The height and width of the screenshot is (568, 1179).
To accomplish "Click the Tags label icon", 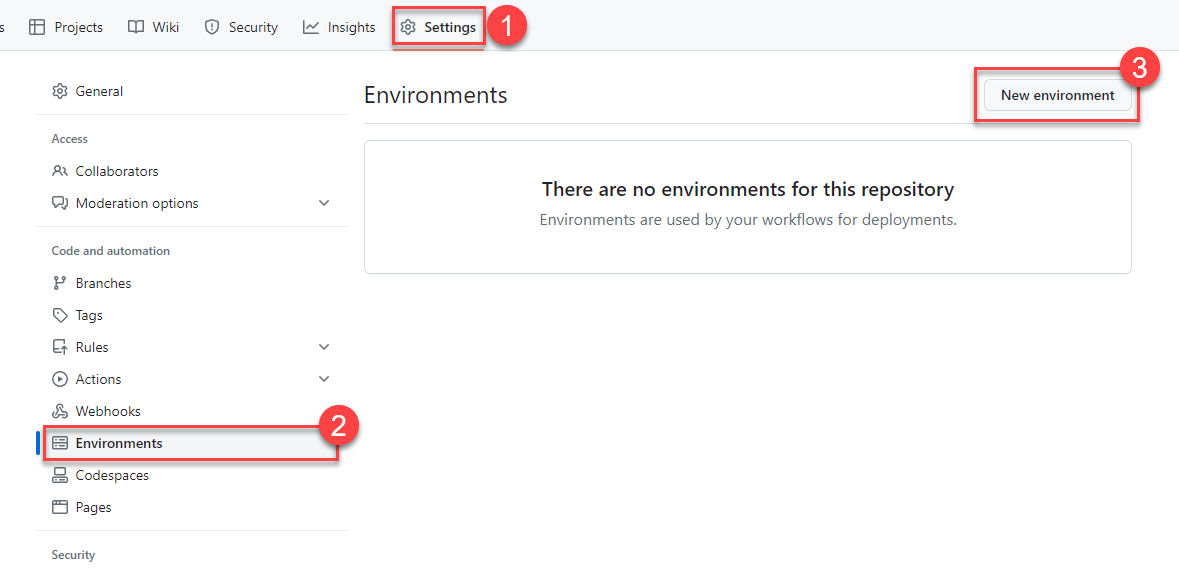I will coord(60,315).
